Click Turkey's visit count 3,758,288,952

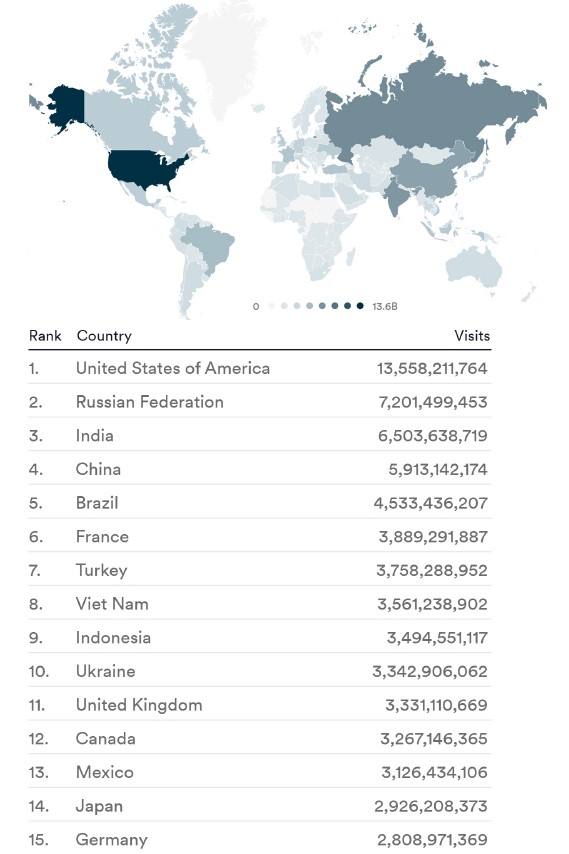tap(432, 570)
